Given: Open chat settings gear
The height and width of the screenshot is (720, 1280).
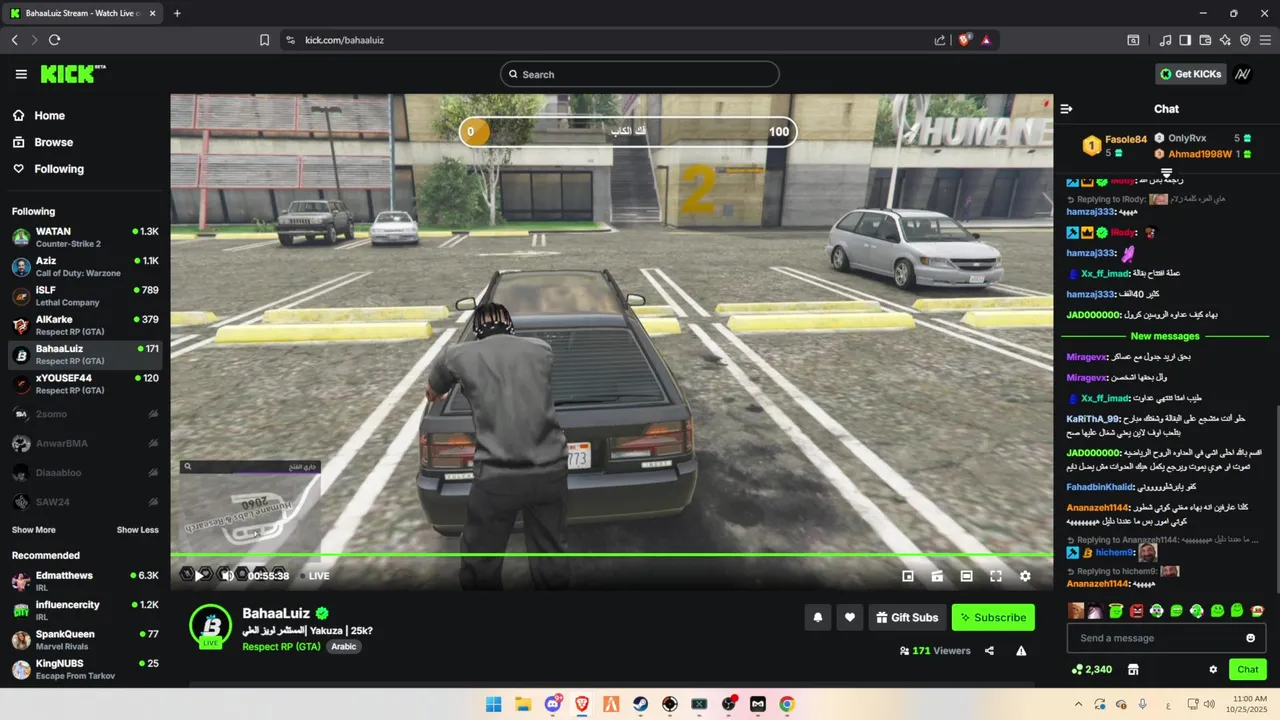Looking at the screenshot, I should (1213, 669).
